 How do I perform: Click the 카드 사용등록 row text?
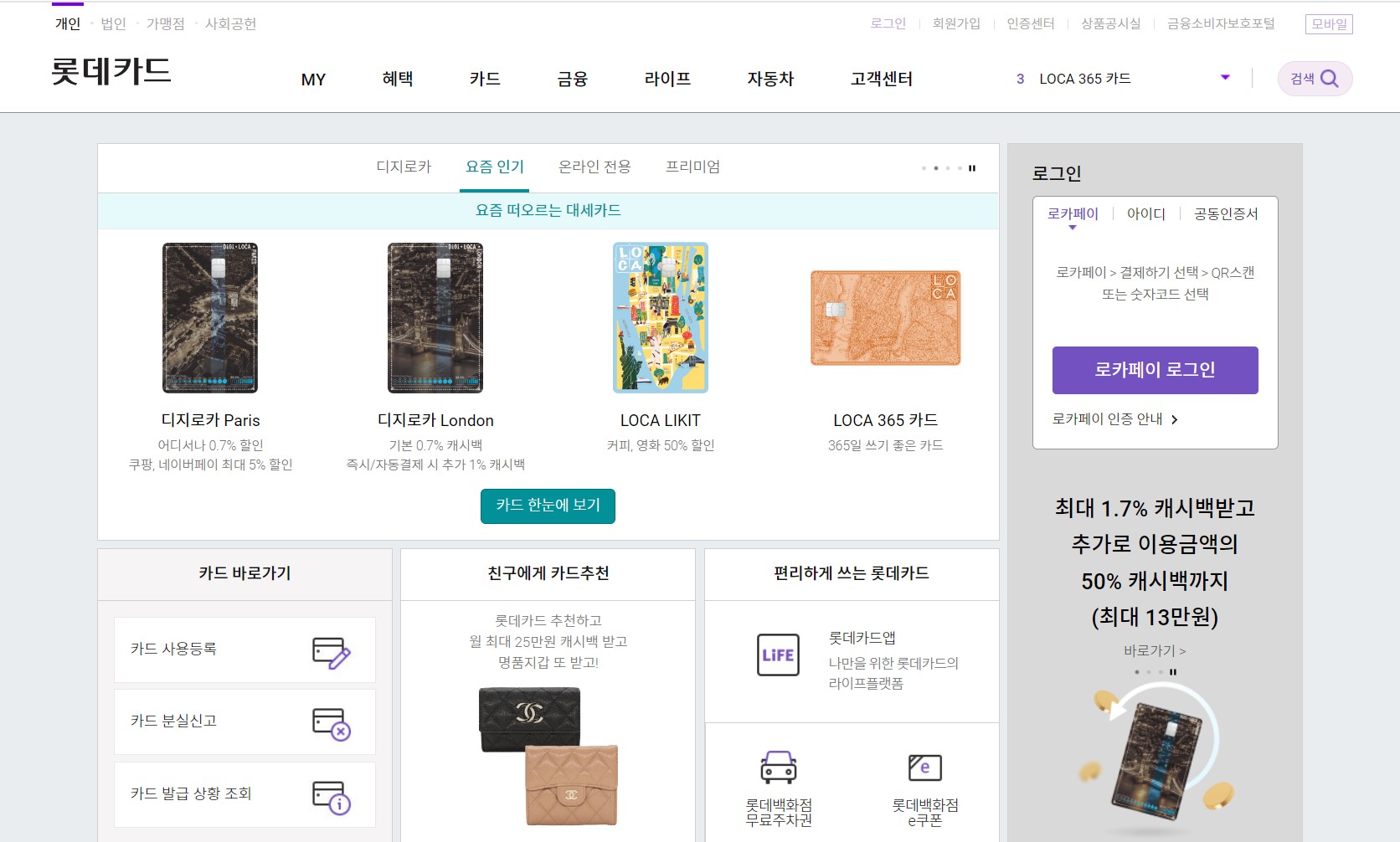click(x=173, y=649)
